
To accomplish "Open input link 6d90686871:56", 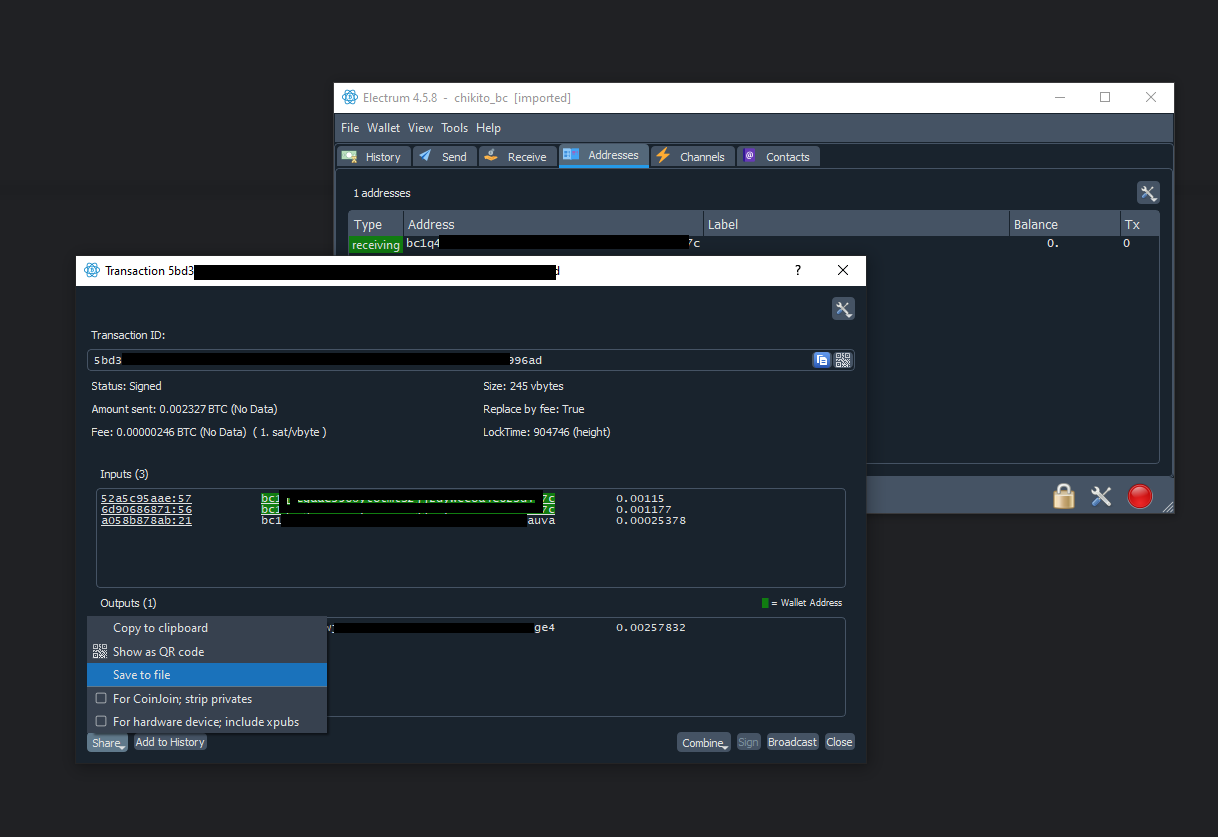I will (x=146, y=509).
